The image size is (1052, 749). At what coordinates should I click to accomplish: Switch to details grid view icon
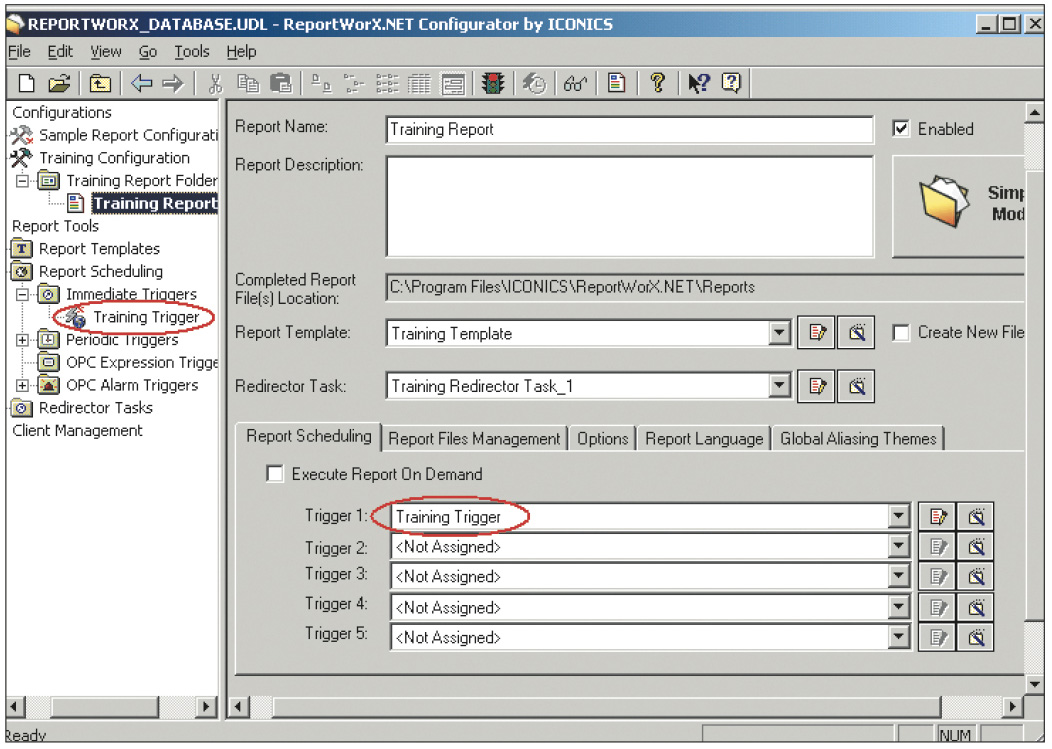click(x=419, y=83)
